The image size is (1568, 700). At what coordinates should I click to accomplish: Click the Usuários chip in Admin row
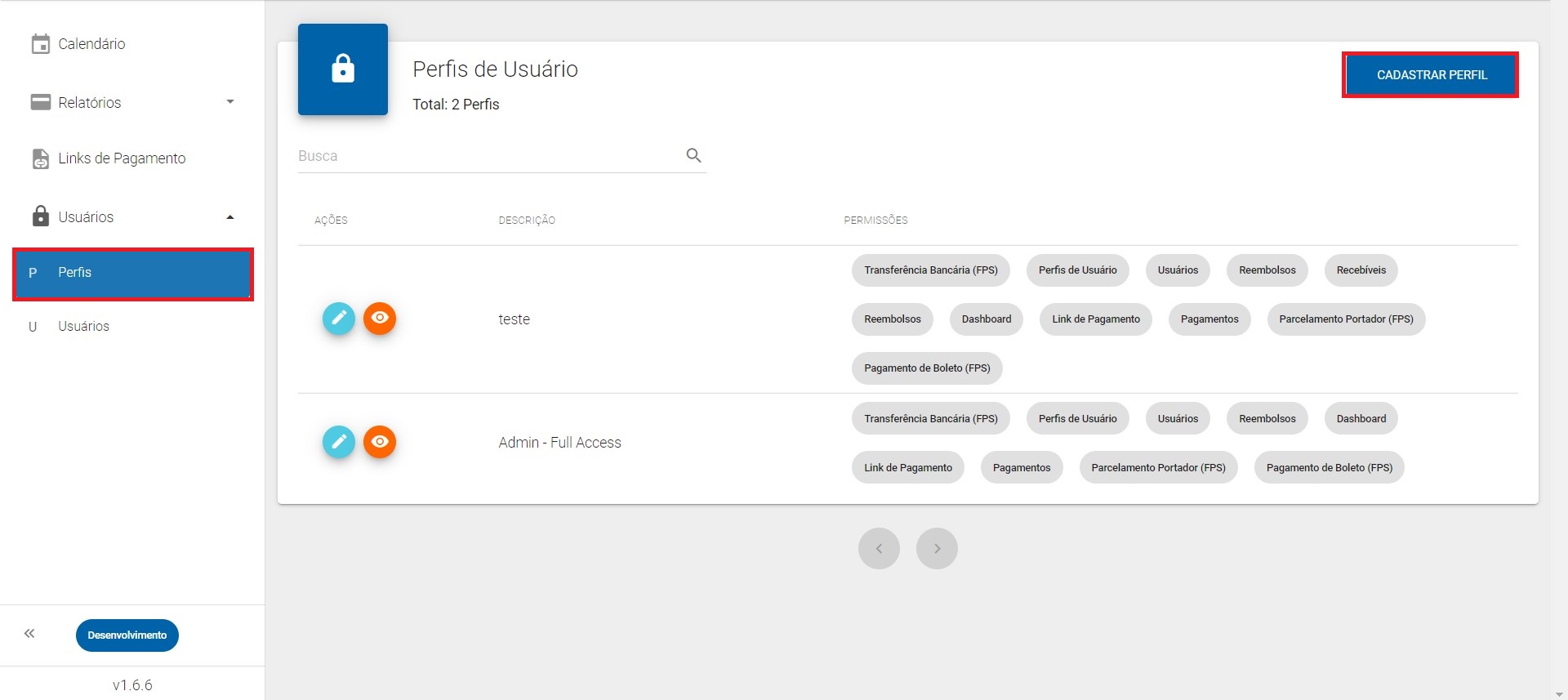1178,419
